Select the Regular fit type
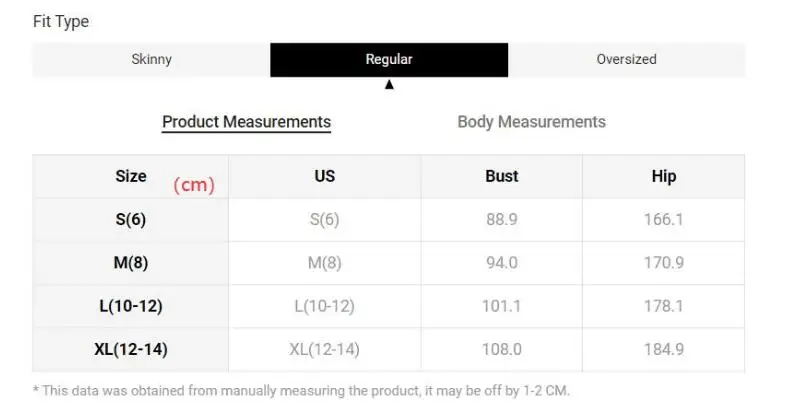This screenshot has height=418, width=789. click(389, 59)
